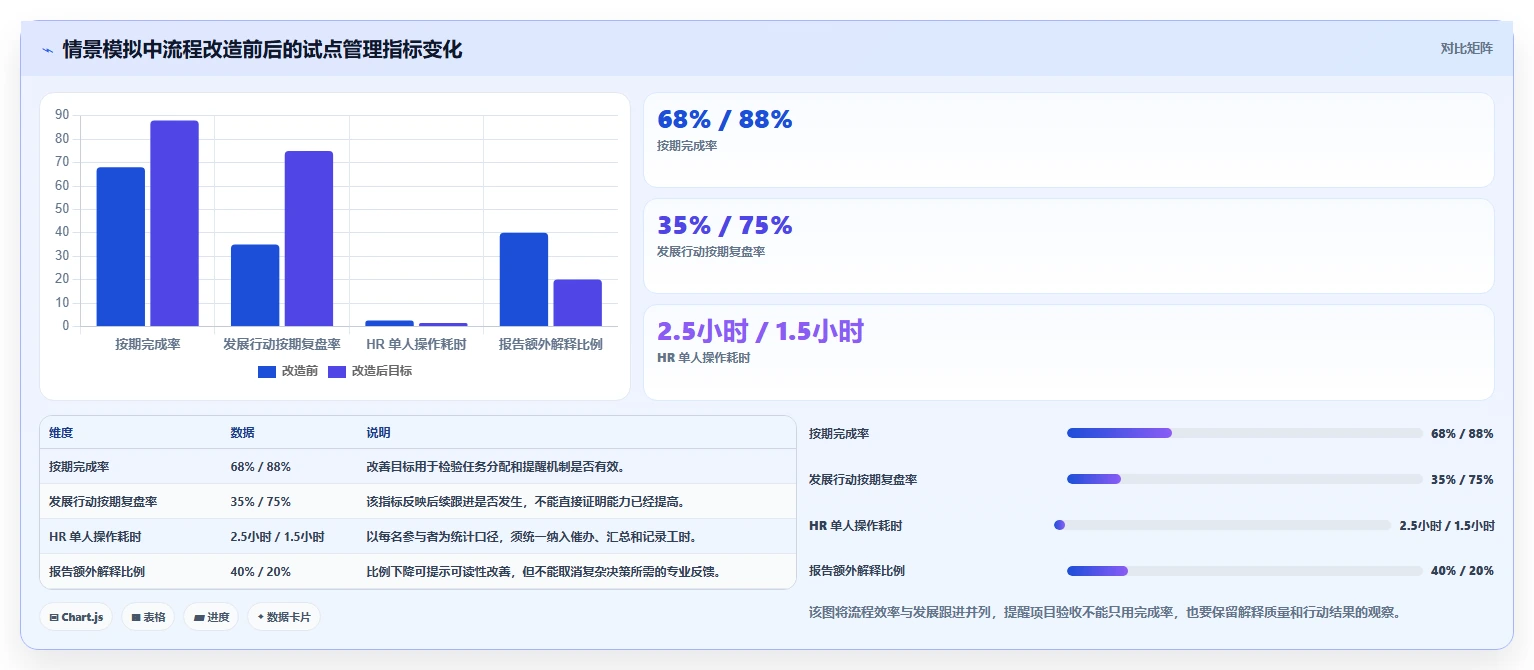This screenshot has width=1534, height=670.
Task: Click the HR 单人操作耗时 progress bar
Action: click(x=1223, y=525)
